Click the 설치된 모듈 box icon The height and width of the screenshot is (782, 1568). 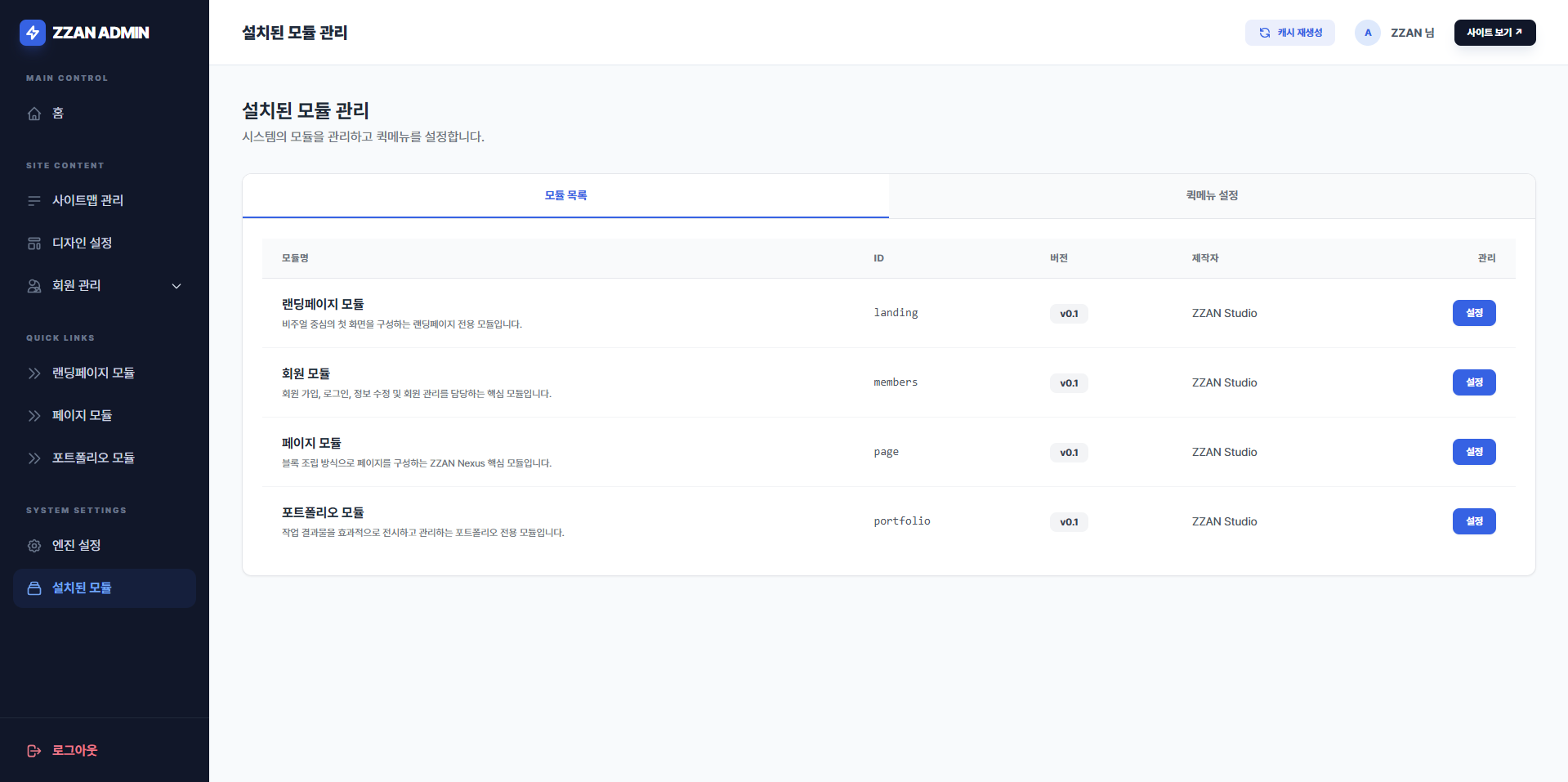pos(34,588)
